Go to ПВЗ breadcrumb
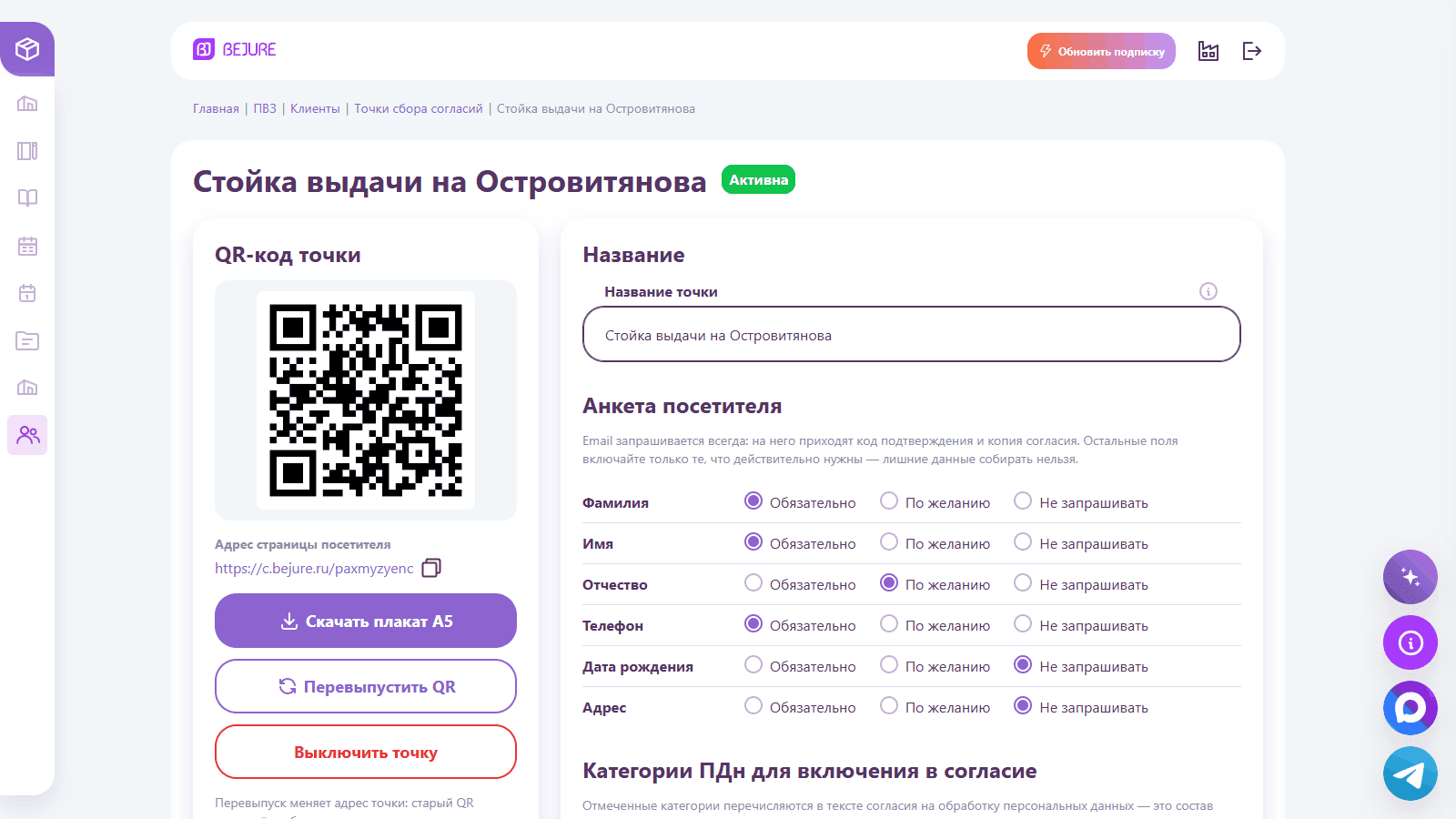This screenshot has height=819, width=1456. [265, 108]
